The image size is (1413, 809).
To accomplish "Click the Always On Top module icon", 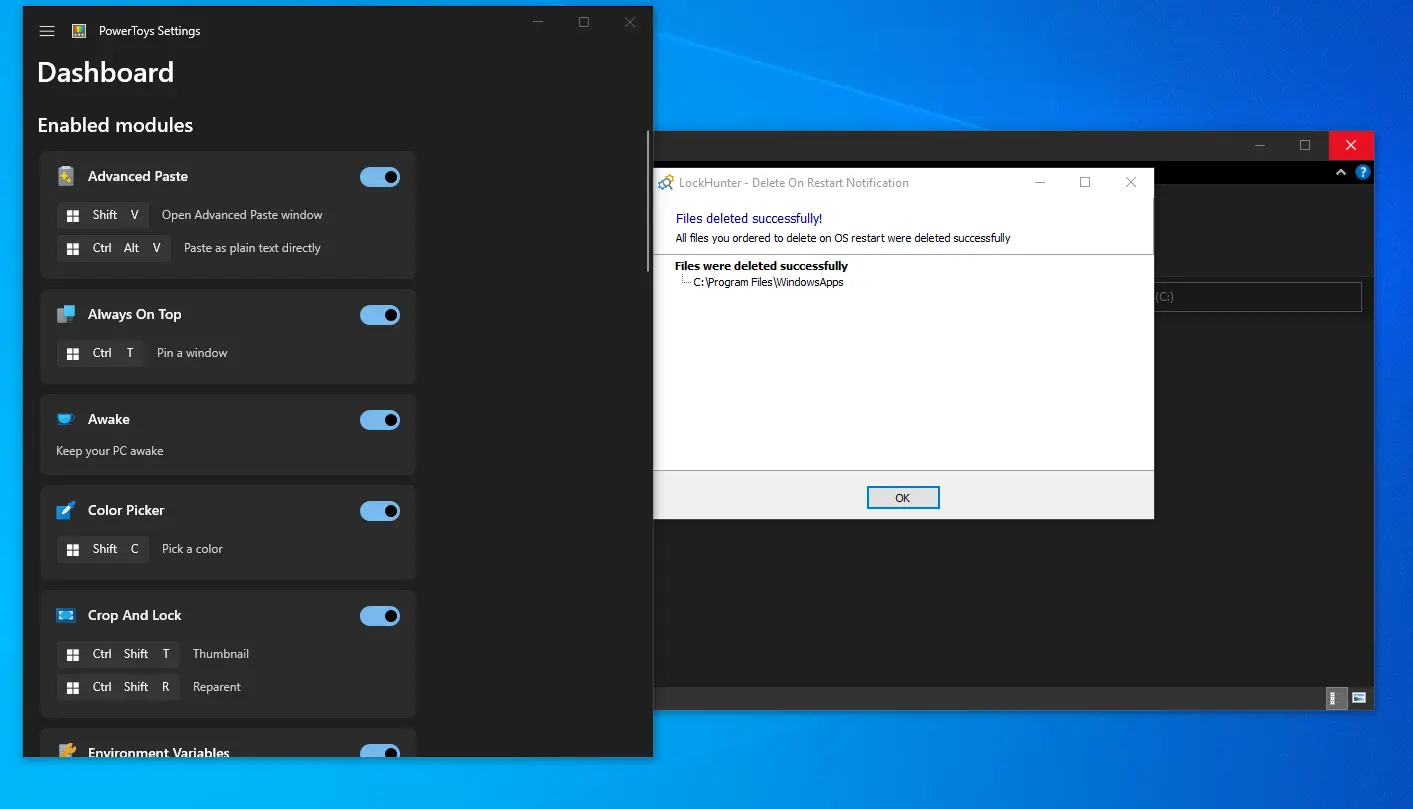I will click(x=66, y=314).
